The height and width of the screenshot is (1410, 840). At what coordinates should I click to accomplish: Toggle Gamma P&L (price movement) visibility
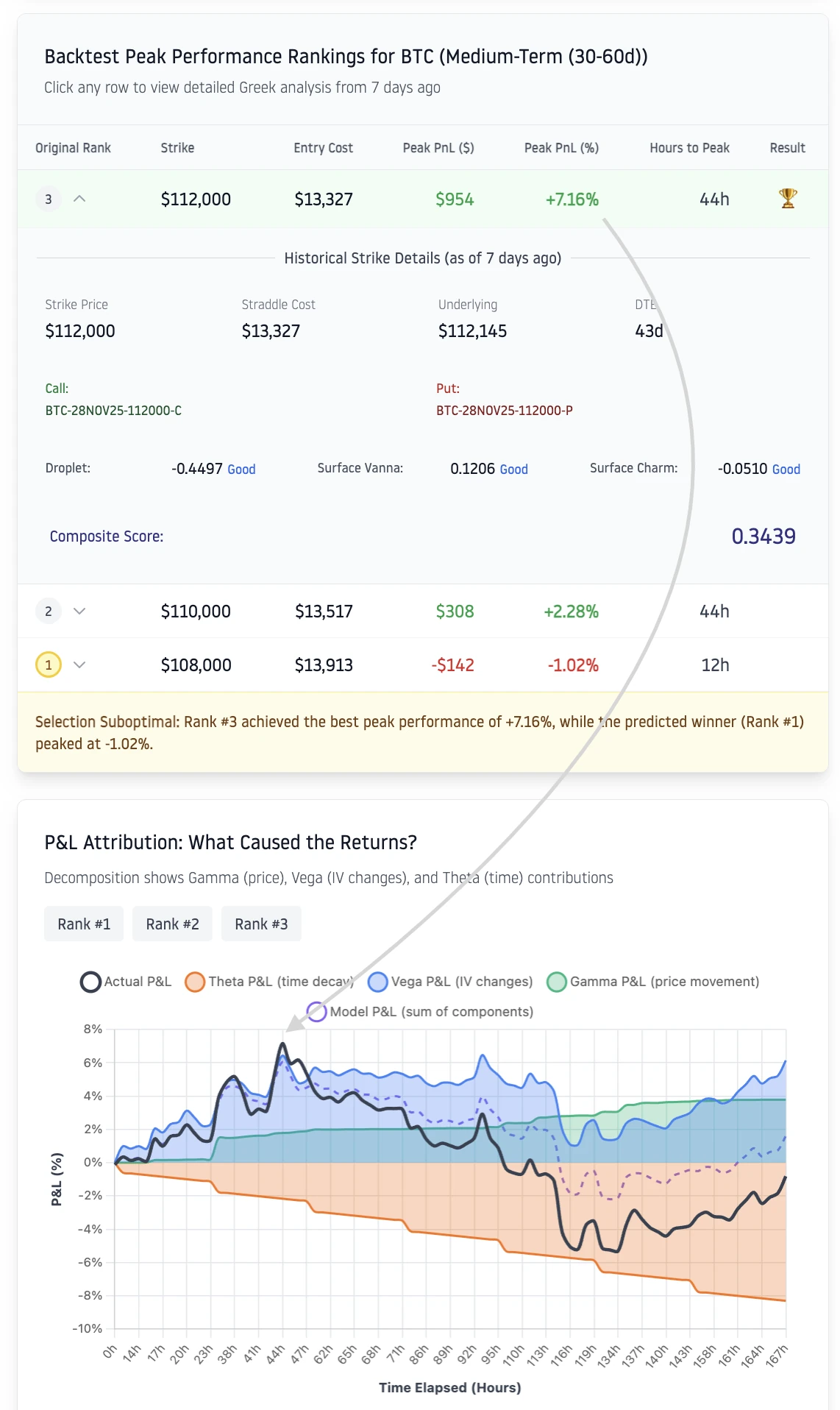point(557,982)
